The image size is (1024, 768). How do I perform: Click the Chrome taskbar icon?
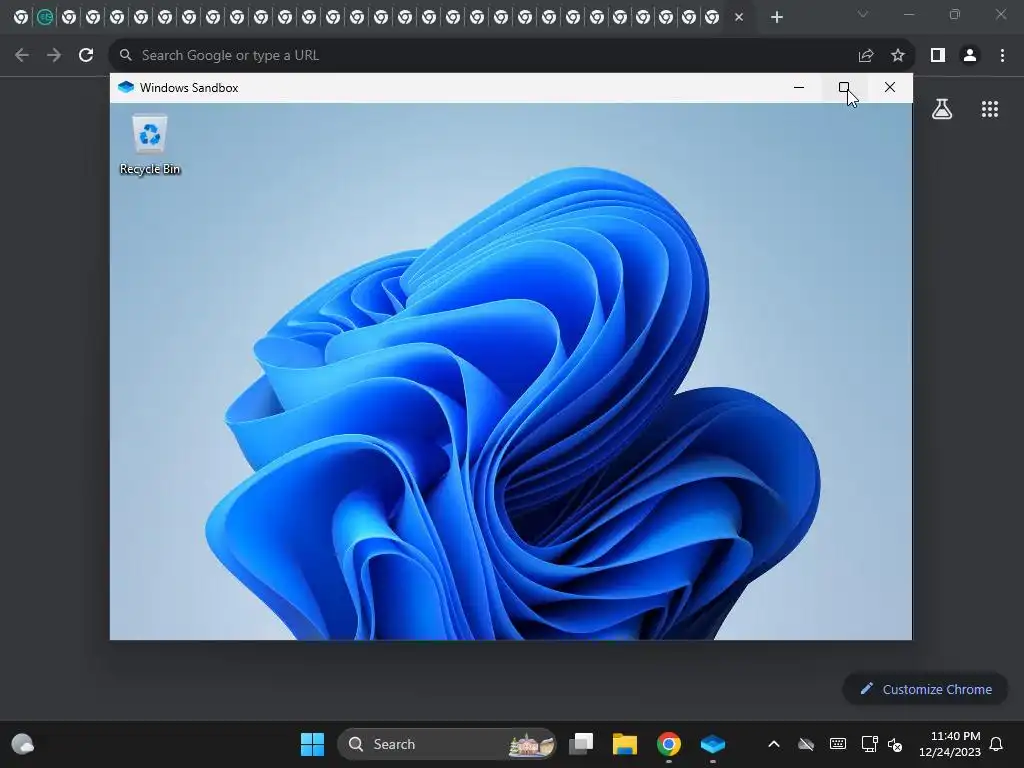[669, 744]
